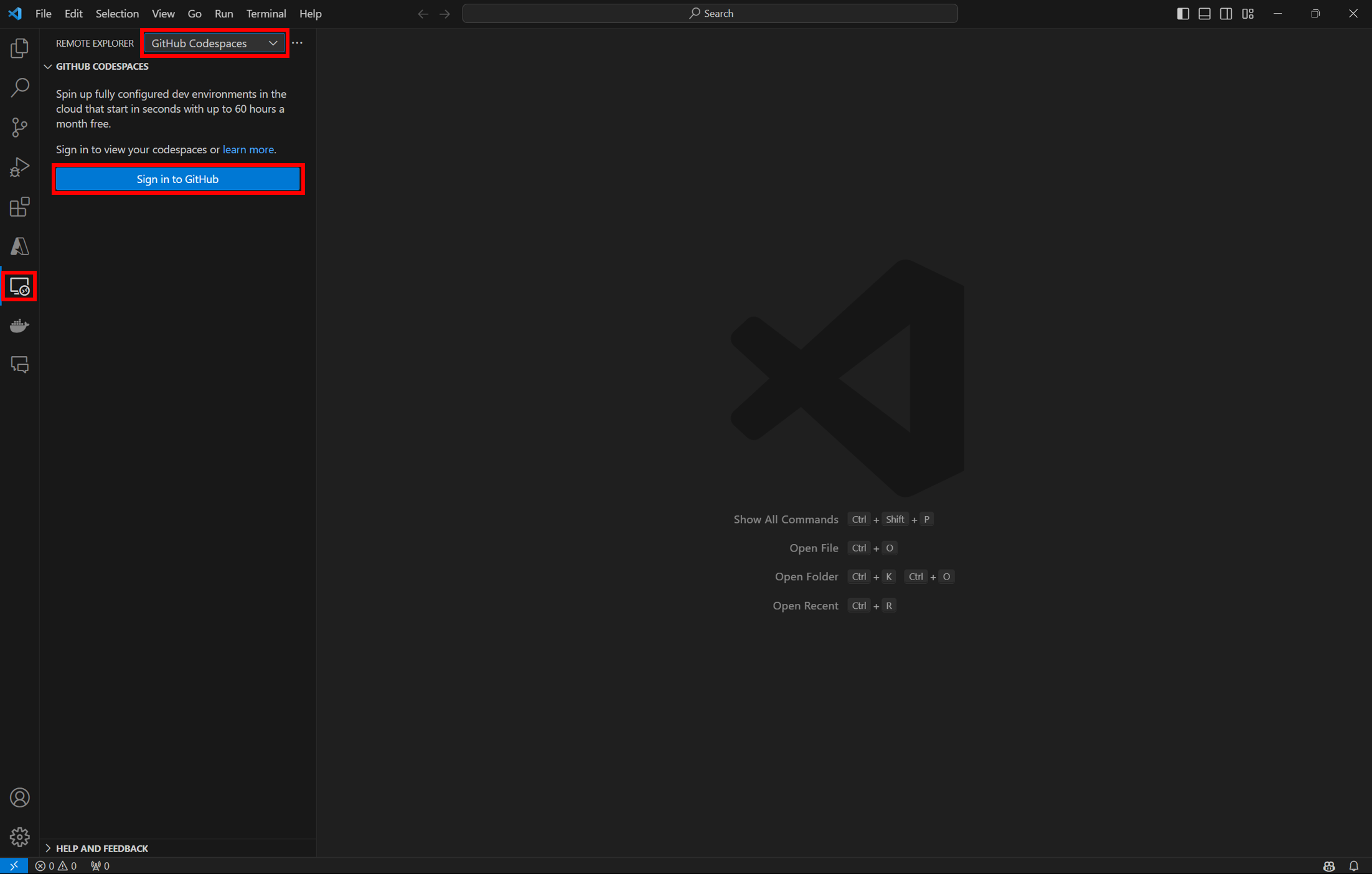1372x874 pixels.
Task: Open the learn more link
Action: tap(247, 149)
